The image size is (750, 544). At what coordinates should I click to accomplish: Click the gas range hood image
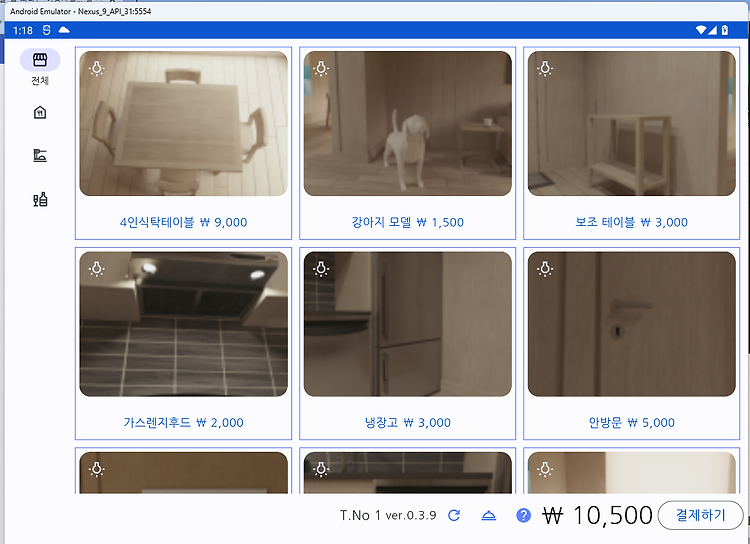184,324
